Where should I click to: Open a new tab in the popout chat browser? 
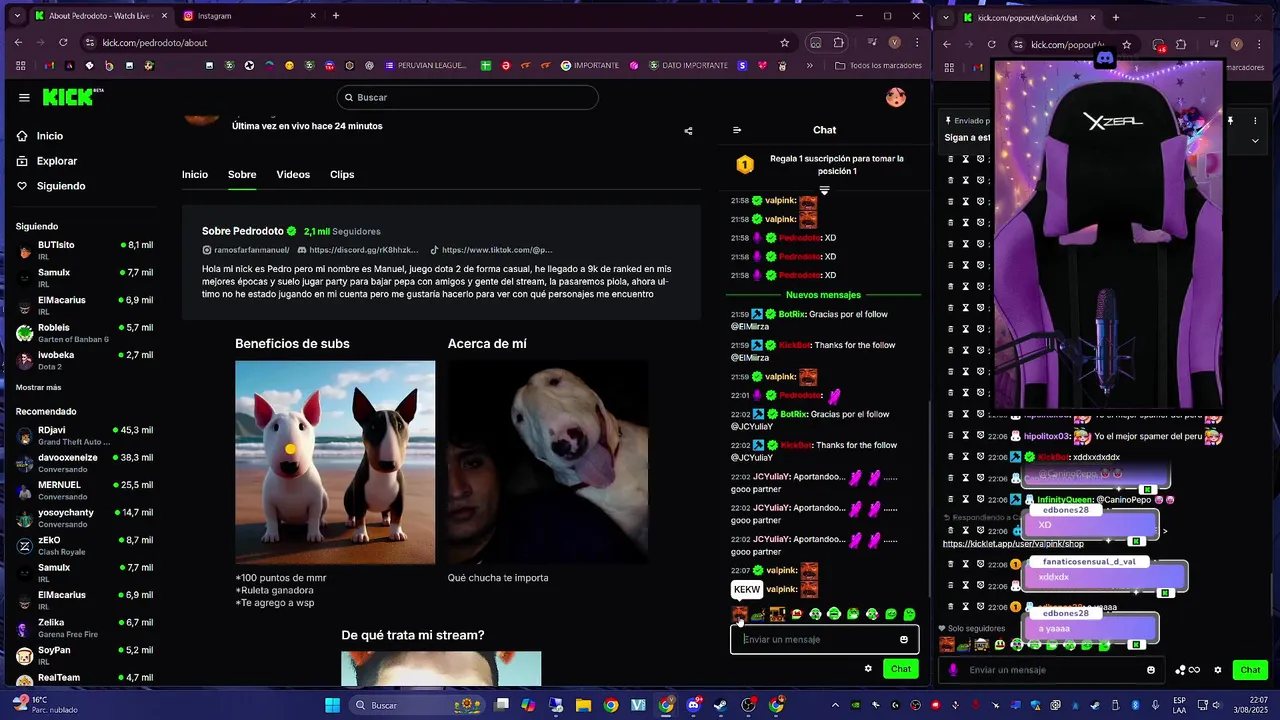point(1116,17)
